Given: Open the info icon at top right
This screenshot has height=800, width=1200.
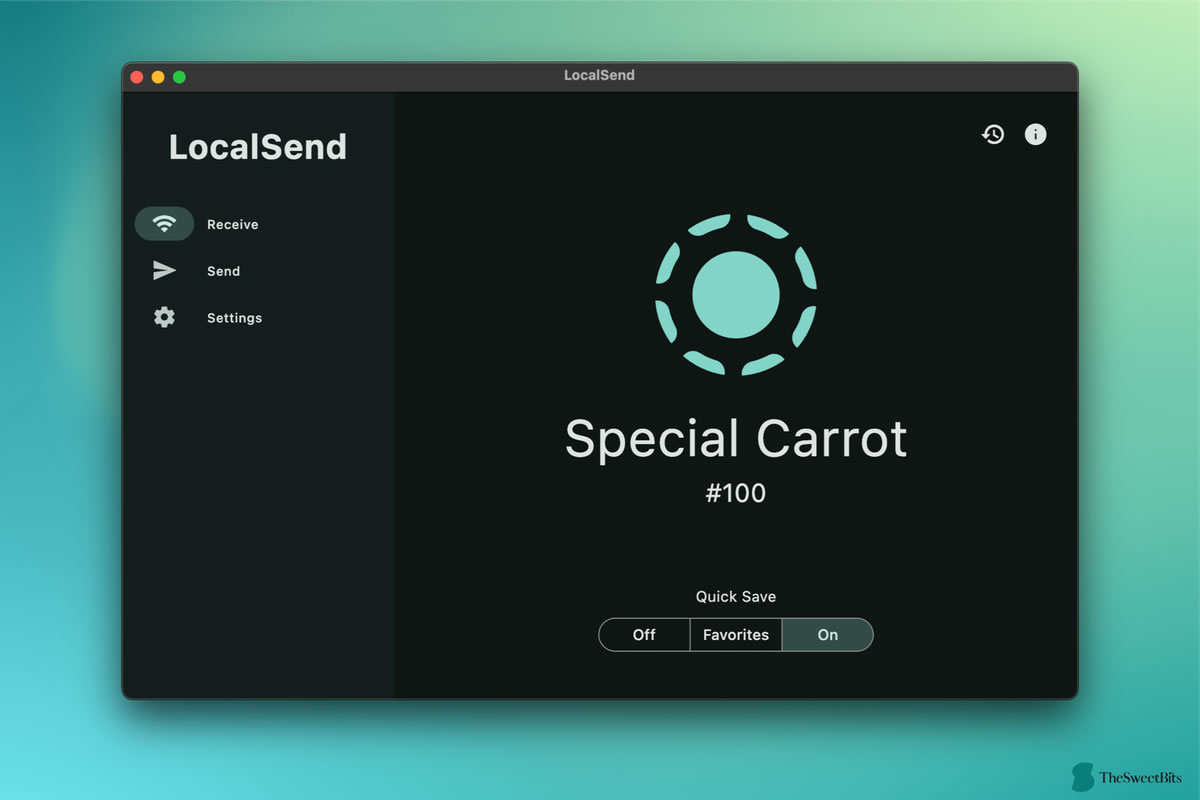Looking at the screenshot, I should pyautogui.click(x=1036, y=134).
